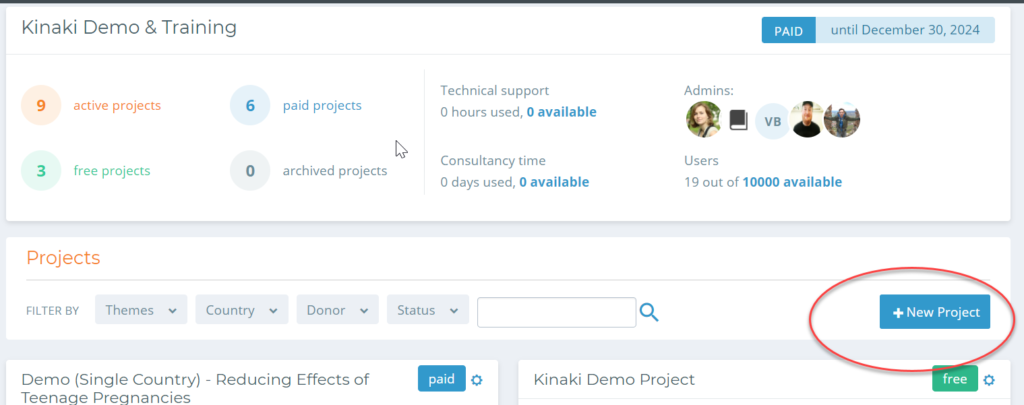Click the 10000 available users link
Viewport: 1024px width, 405px height.
(792, 182)
